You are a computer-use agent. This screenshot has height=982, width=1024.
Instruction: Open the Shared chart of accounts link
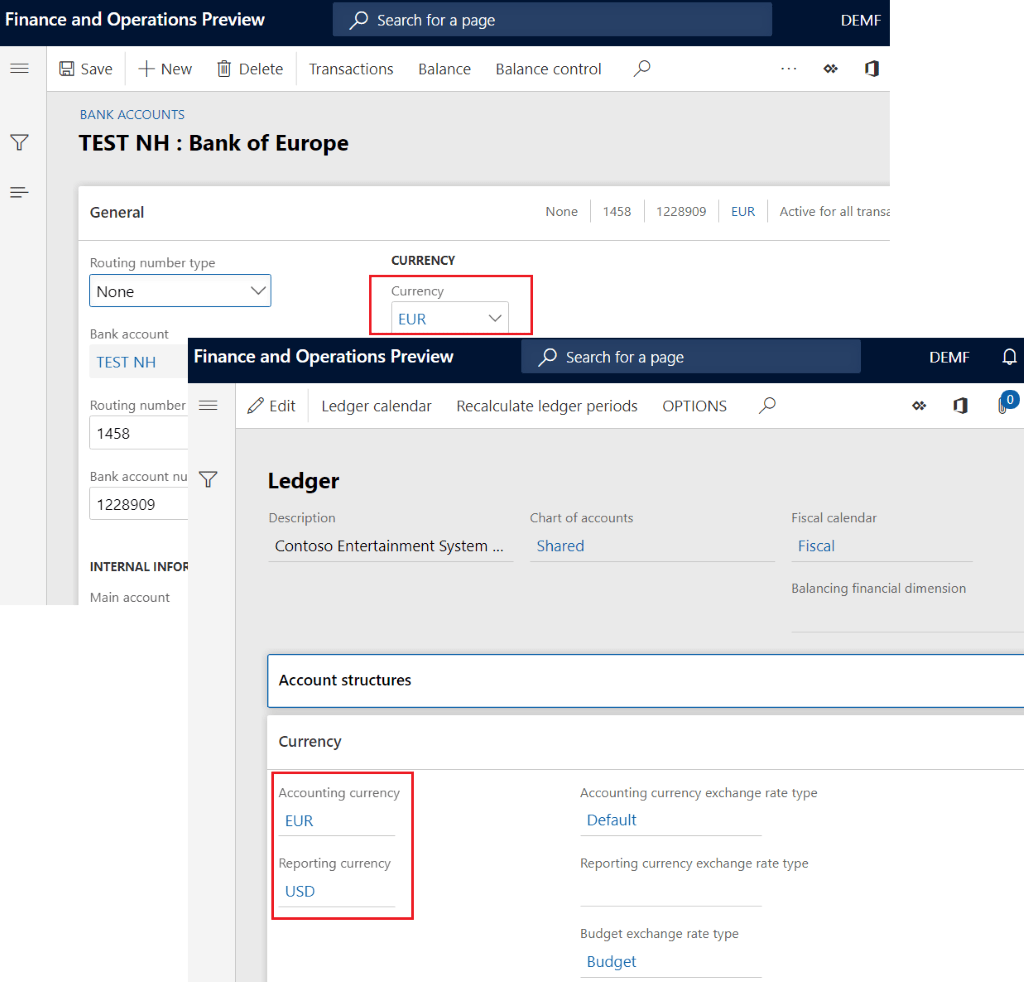click(x=560, y=546)
